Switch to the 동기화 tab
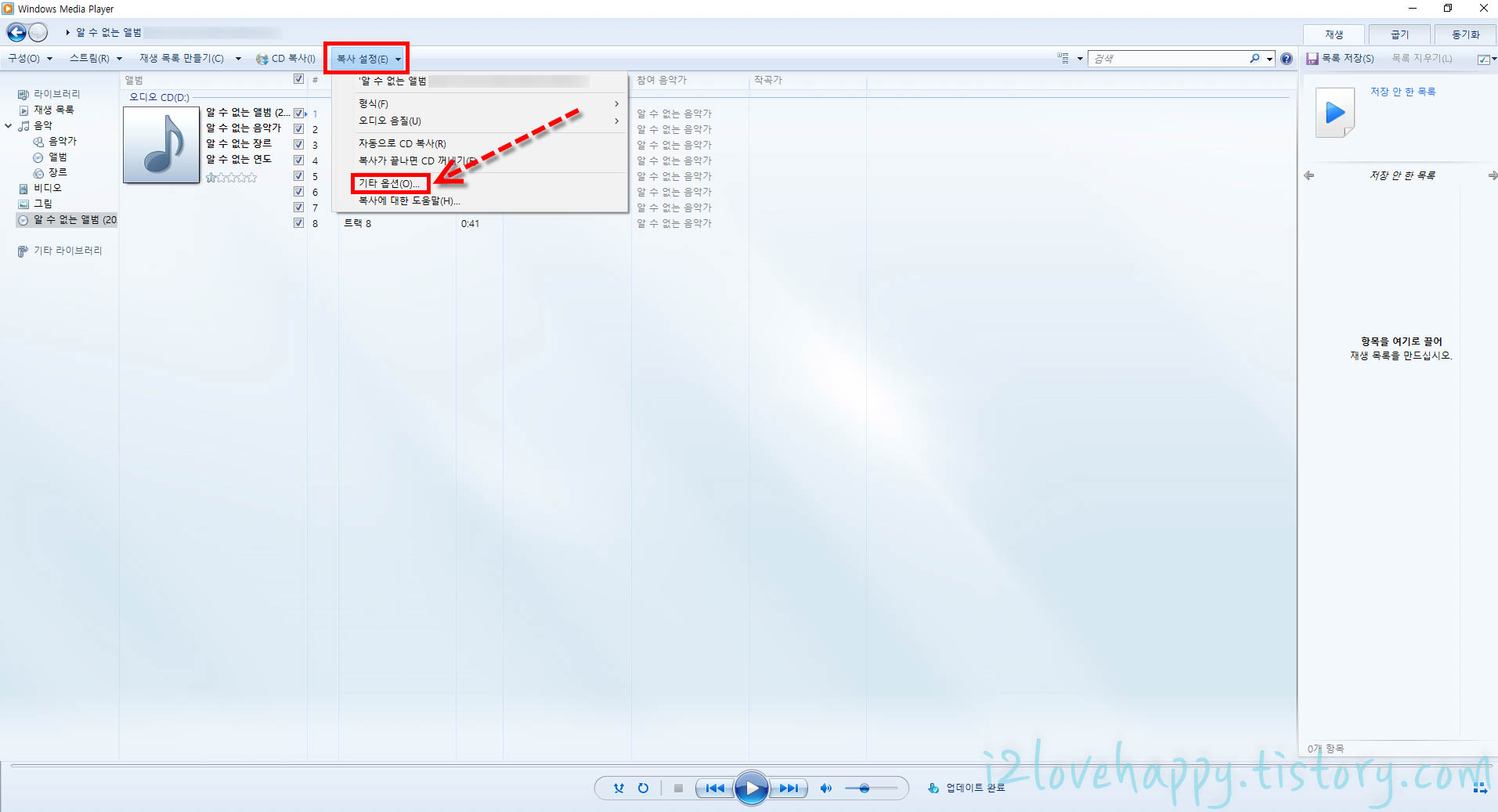1498x812 pixels. 1465,34
